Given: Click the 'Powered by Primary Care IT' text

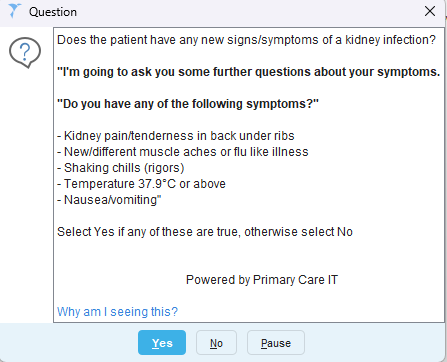Looking at the screenshot, I should pyautogui.click(x=262, y=280).
